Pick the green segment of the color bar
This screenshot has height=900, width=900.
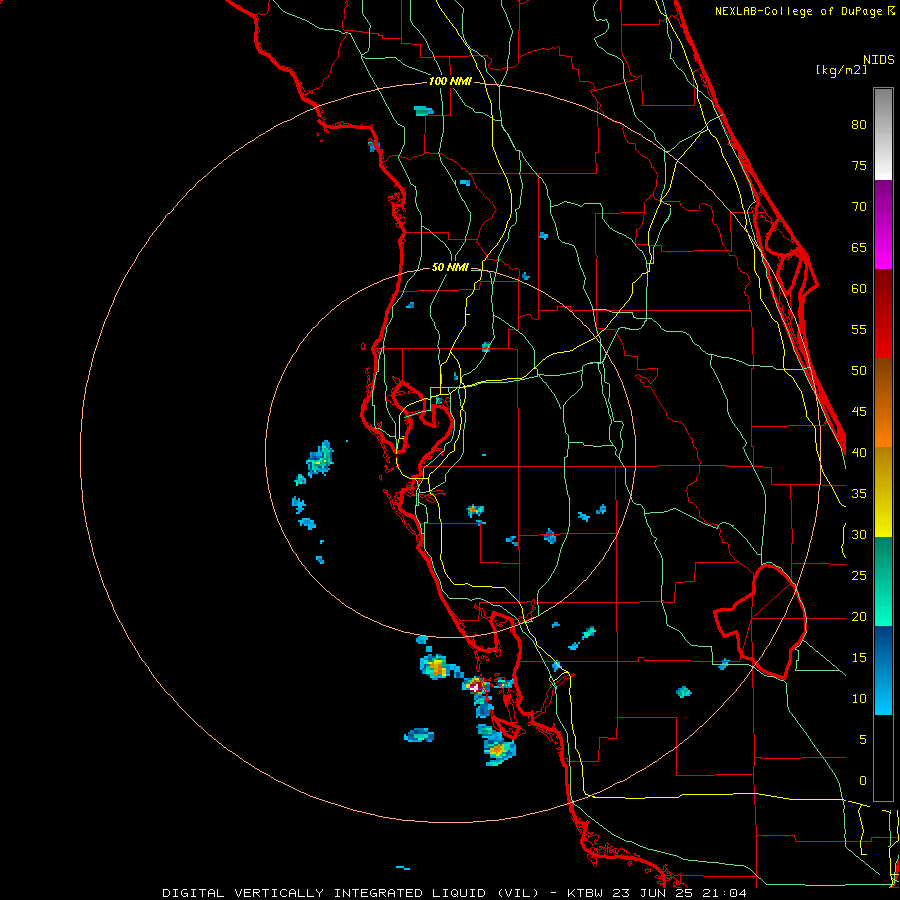coord(883,581)
